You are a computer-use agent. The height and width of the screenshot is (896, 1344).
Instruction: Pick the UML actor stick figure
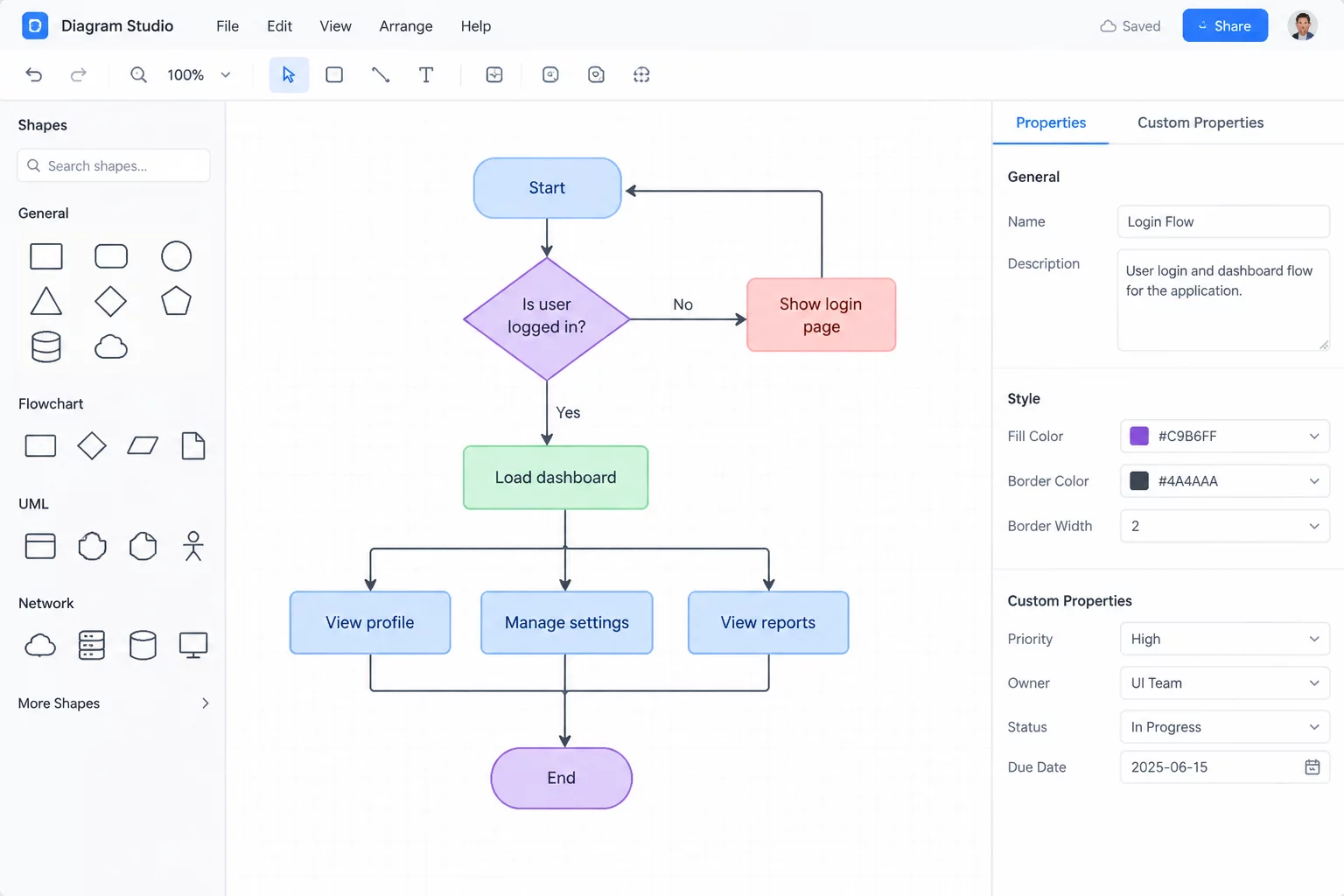coord(193,546)
